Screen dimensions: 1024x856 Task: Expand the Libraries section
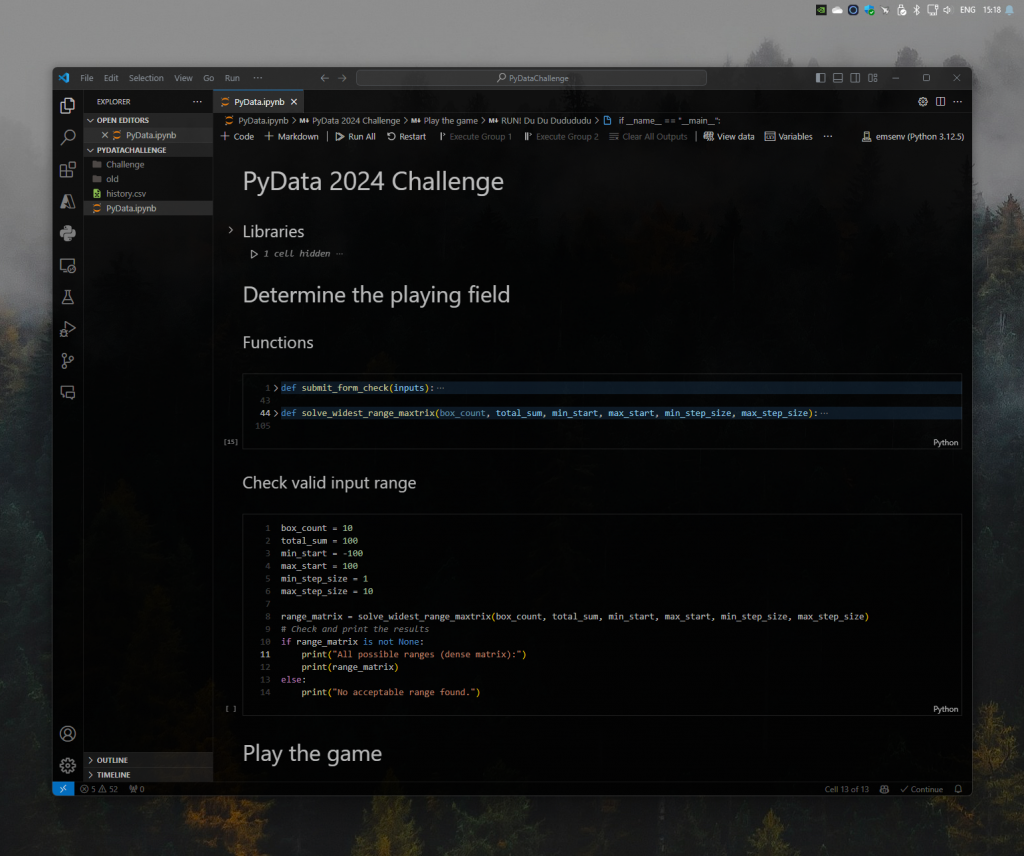tap(230, 231)
